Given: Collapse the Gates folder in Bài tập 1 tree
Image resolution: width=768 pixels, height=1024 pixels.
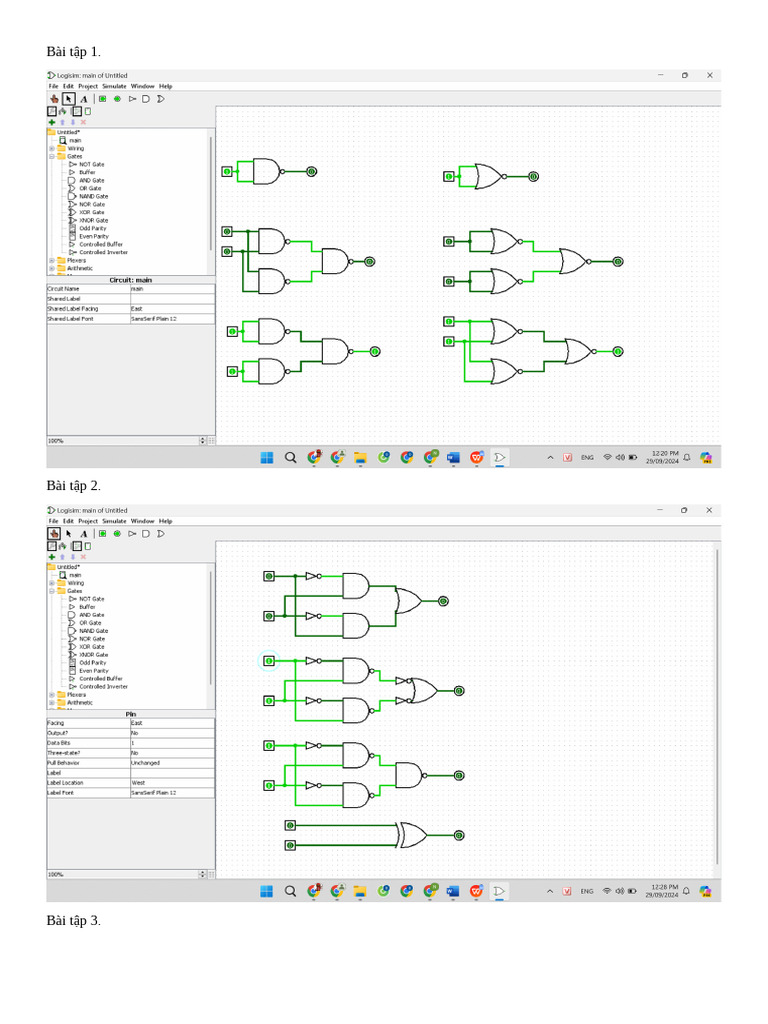Looking at the screenshot, I should click(52, 156).
